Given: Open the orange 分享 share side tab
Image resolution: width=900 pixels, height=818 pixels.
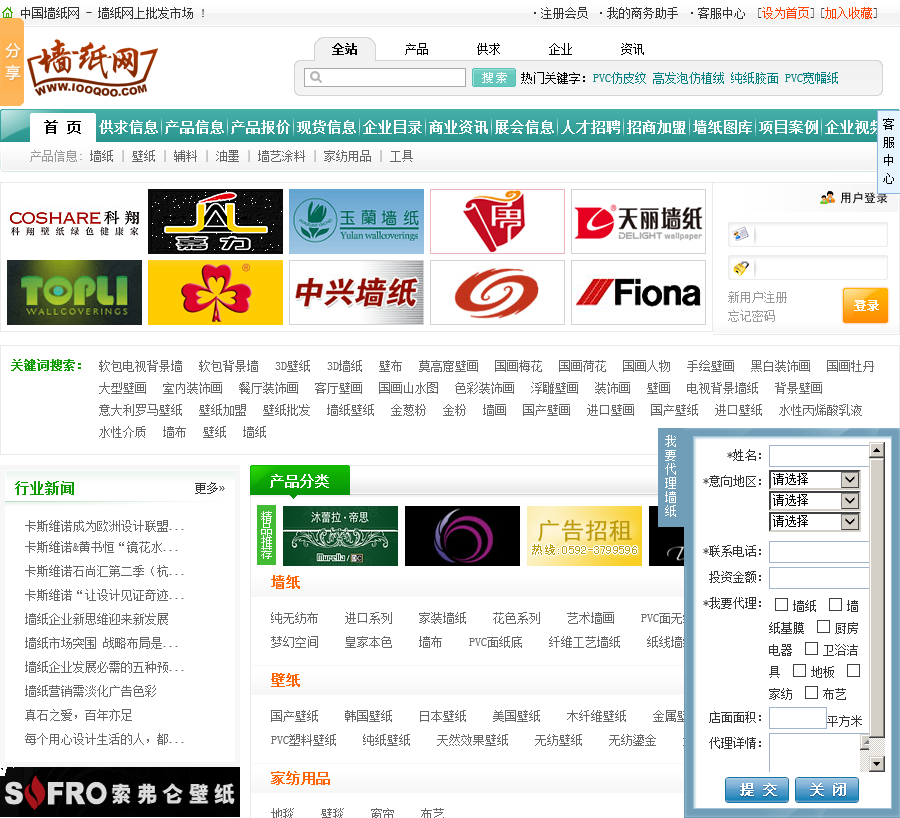Looking at the screenshot, I should tap(12, 62).
